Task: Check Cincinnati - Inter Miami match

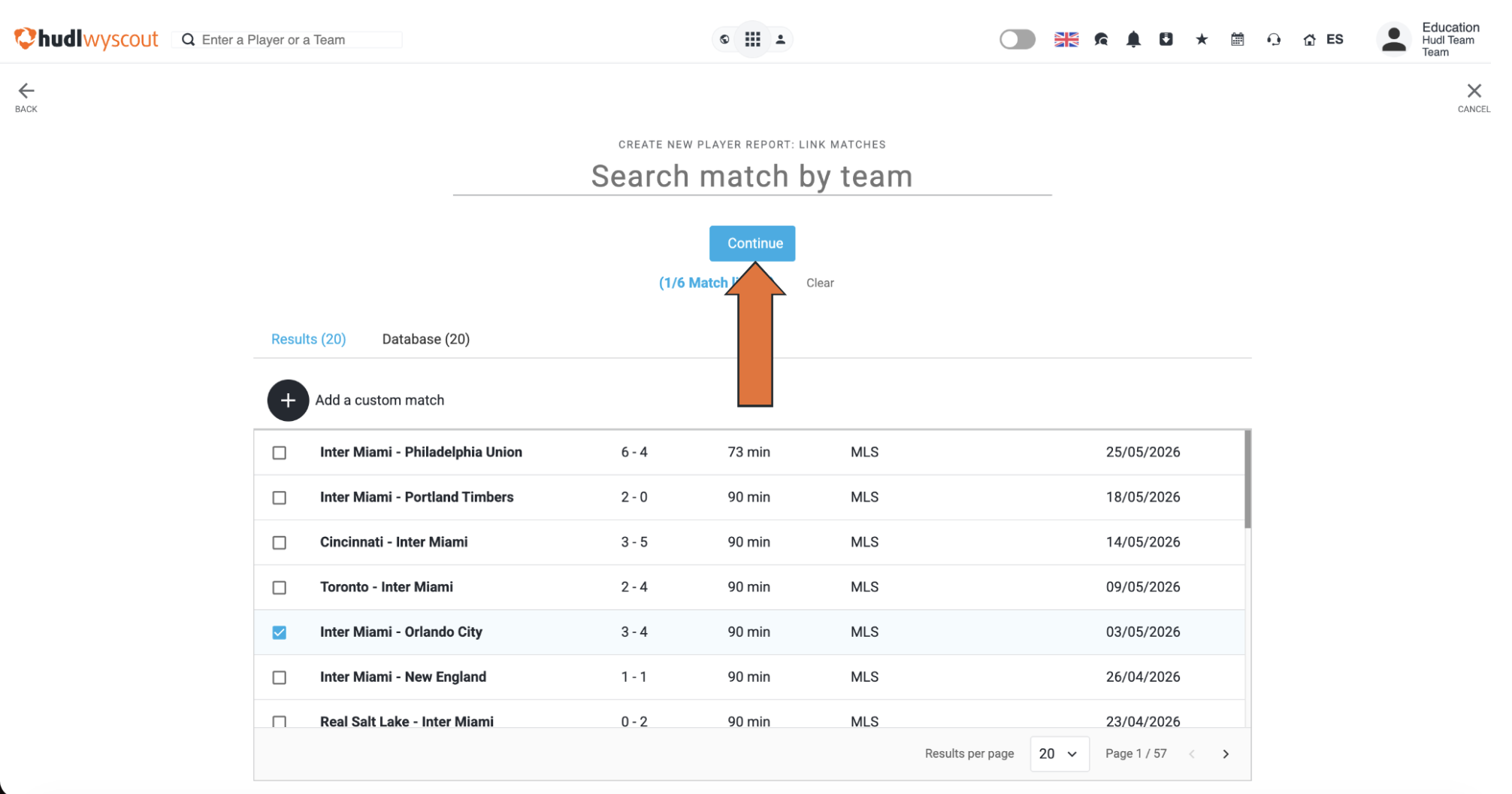Action: click(280, 543)
